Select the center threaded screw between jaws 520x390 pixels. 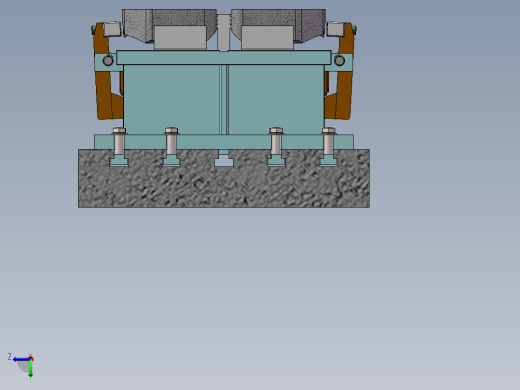[224, 33]
